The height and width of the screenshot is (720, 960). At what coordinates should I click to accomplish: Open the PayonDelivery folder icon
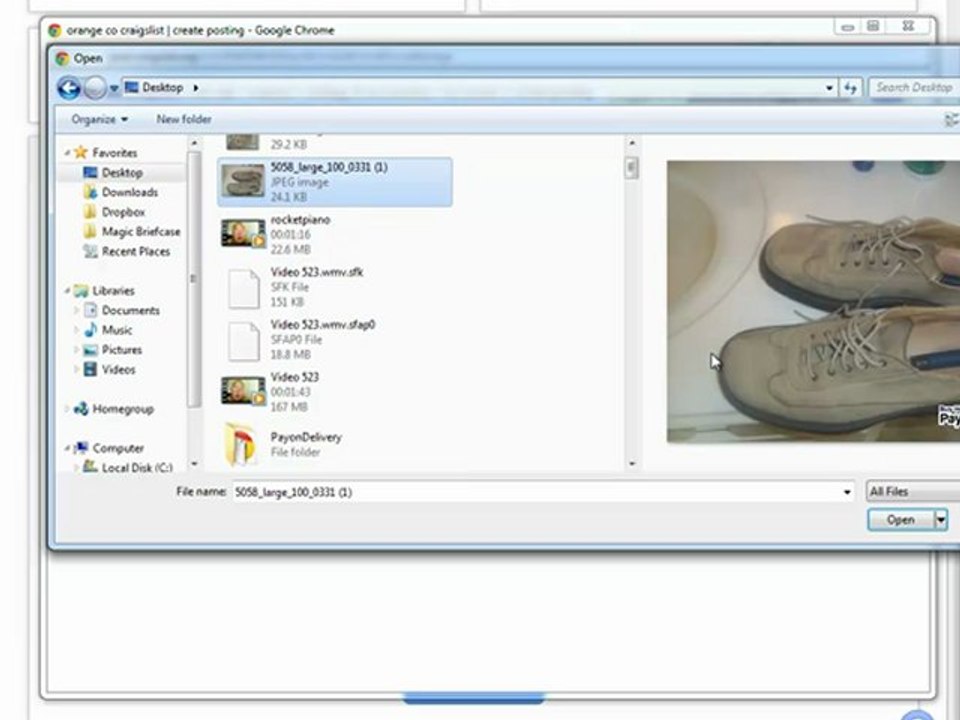tap(241, 444)
